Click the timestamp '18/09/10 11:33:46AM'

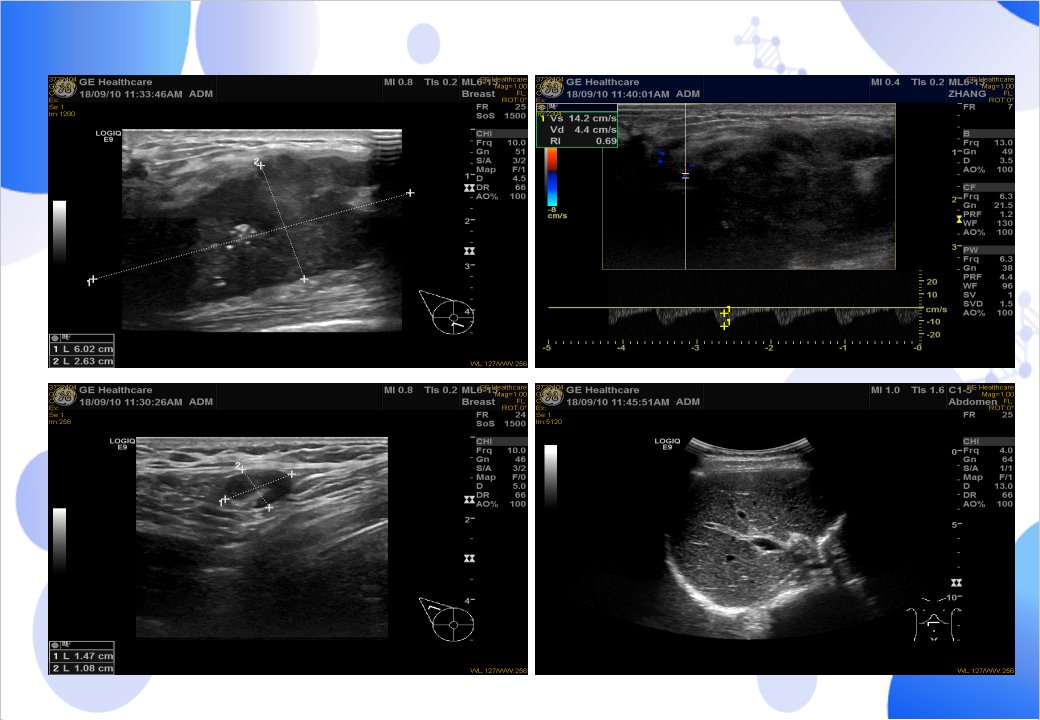131,94
